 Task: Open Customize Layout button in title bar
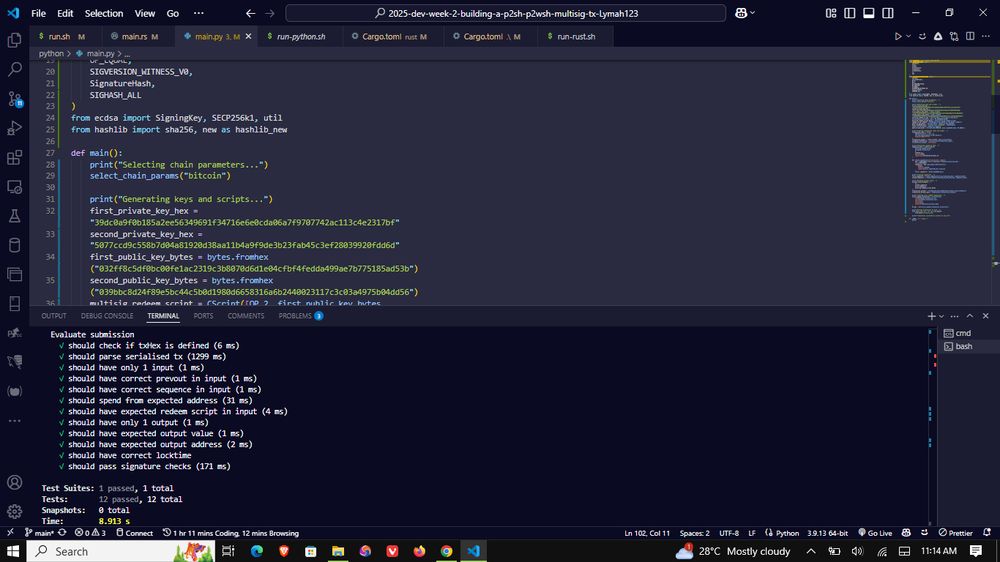pos(830,13)
